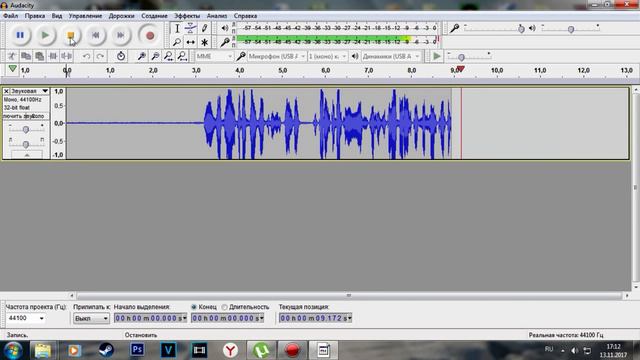The height and width of the screenshot is (360, 640).
Task: Select the Multi-tool asterisk mode
Action: click(x=204, y=42)
